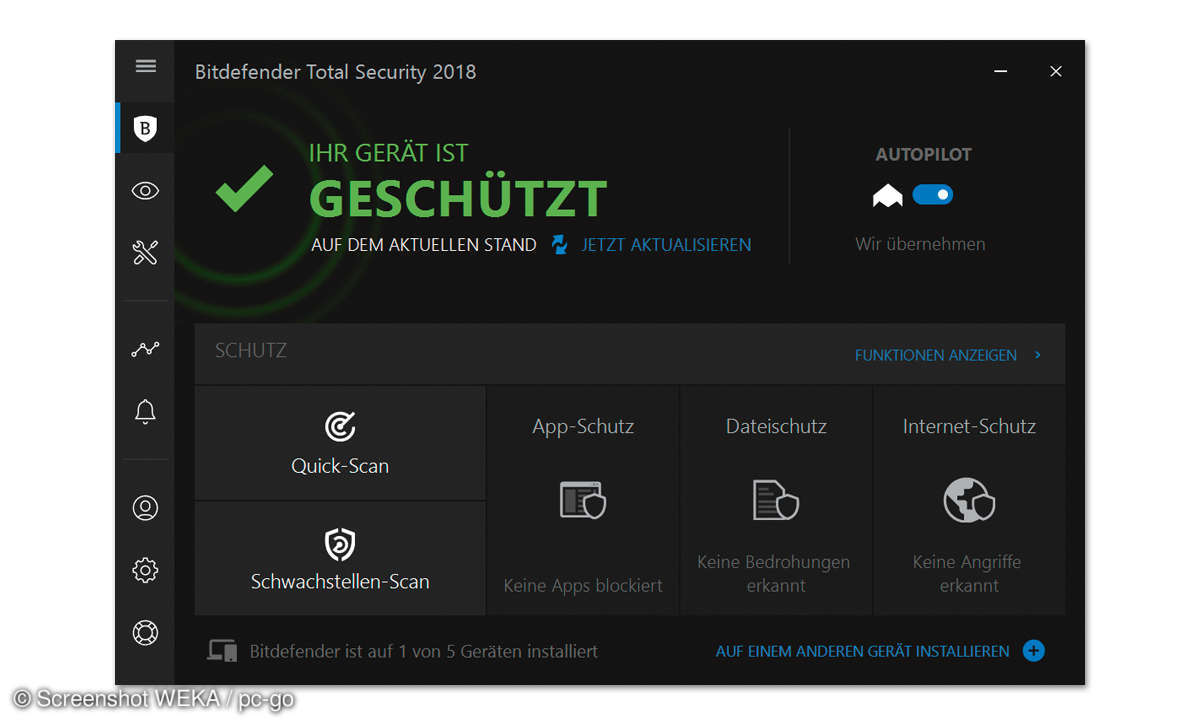The image size is (1200, 720).
Task: Click 'AUF DEM AKTUELLEN STAND' status text
Action: coord(424,245)
